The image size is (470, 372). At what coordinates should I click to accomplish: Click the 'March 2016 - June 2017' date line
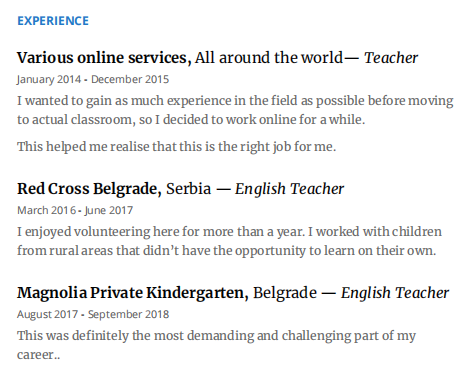tap(75, 210)
